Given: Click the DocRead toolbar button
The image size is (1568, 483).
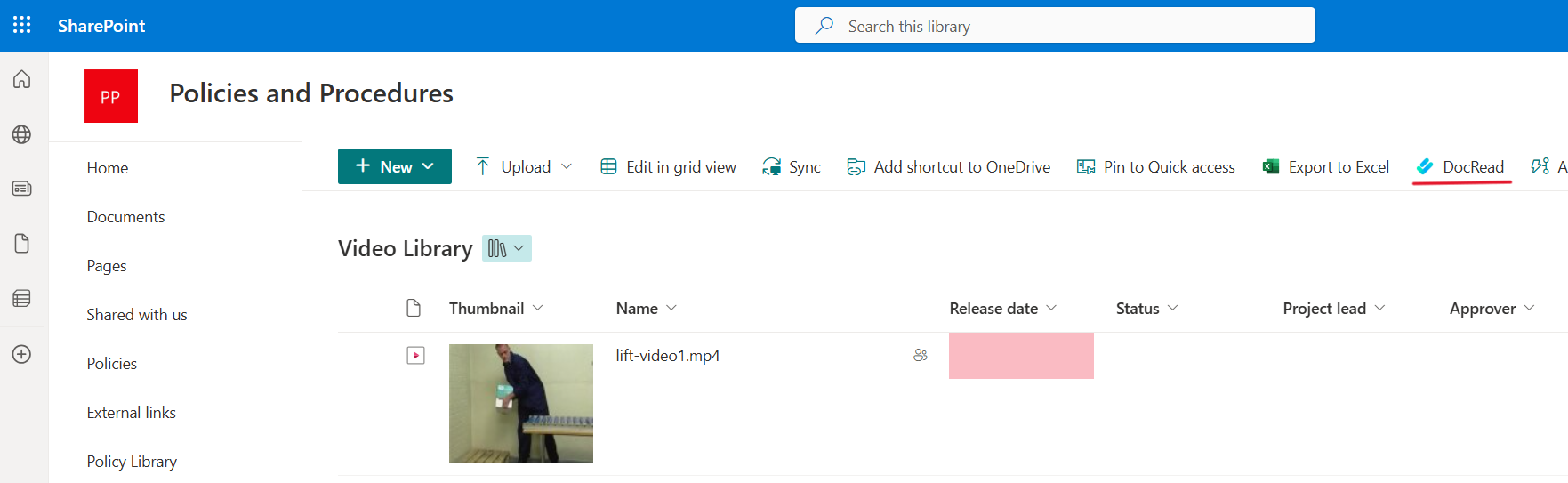Looking at the screenshot, I should [1460, 167].
